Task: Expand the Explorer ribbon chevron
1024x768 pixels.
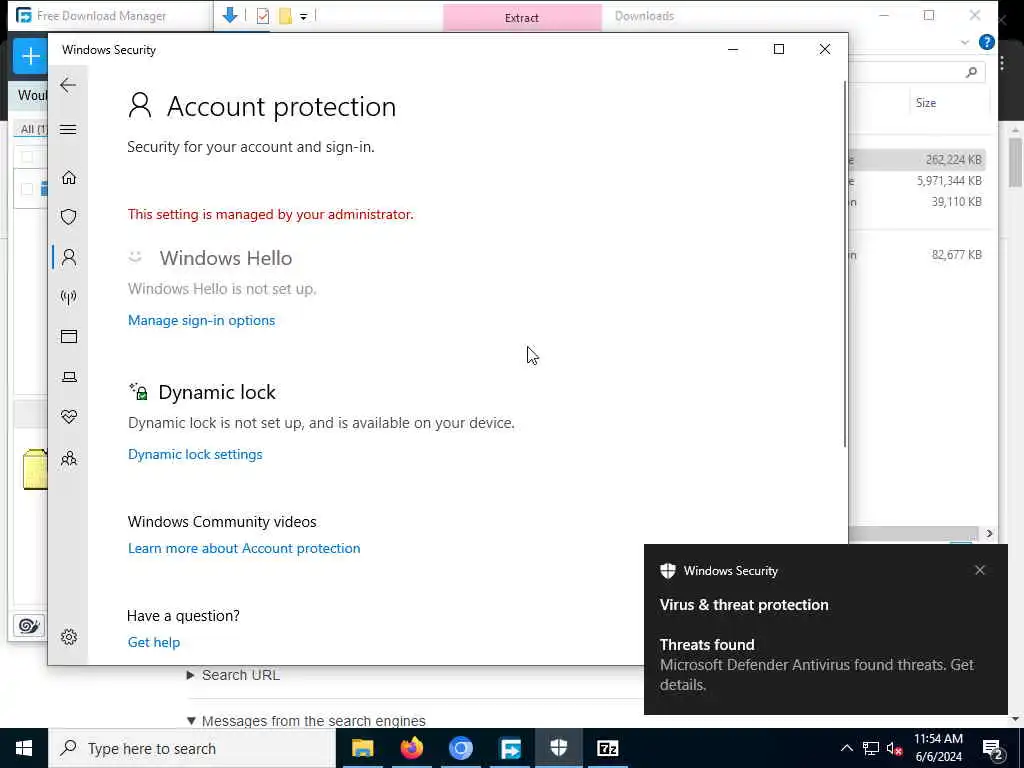Action: [965, 42]
